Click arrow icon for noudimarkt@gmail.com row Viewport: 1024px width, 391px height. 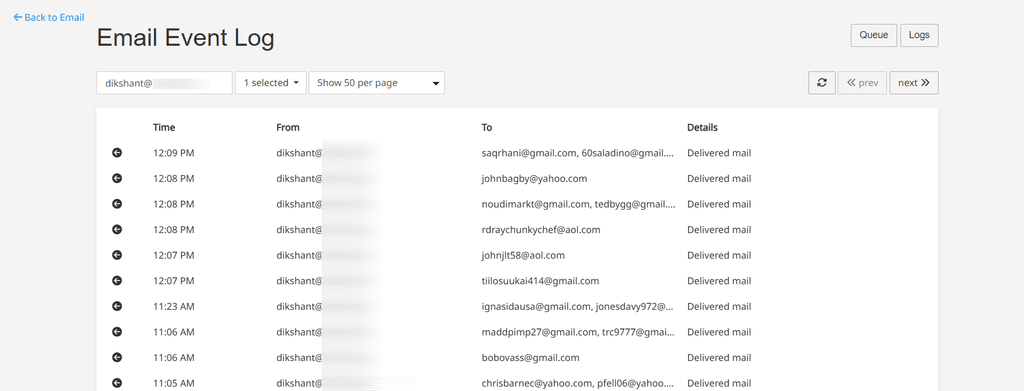point(117,204)
